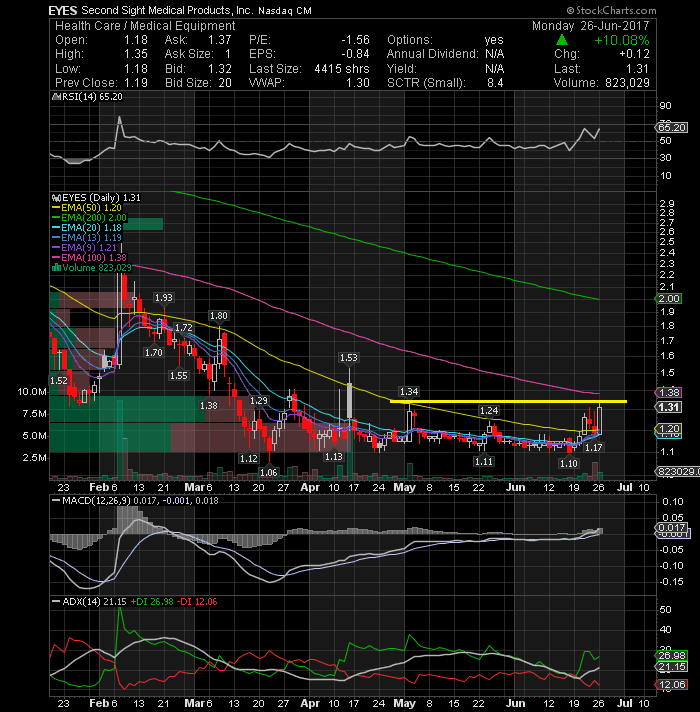The height and width of the screenshot is (712, 700).
Task: Click the 1.17 price label near latest candle
Action: coord(593,448)
